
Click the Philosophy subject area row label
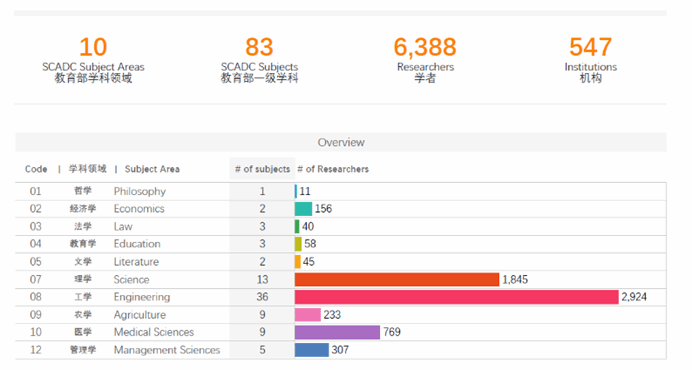(139, 191)
